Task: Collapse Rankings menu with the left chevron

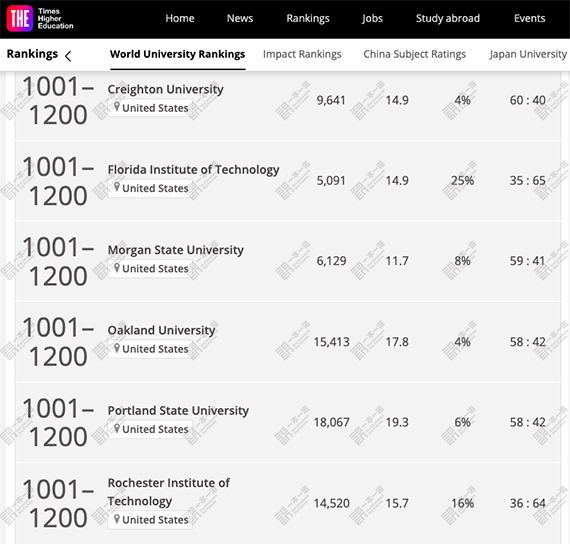Action: tap(68, 56)
